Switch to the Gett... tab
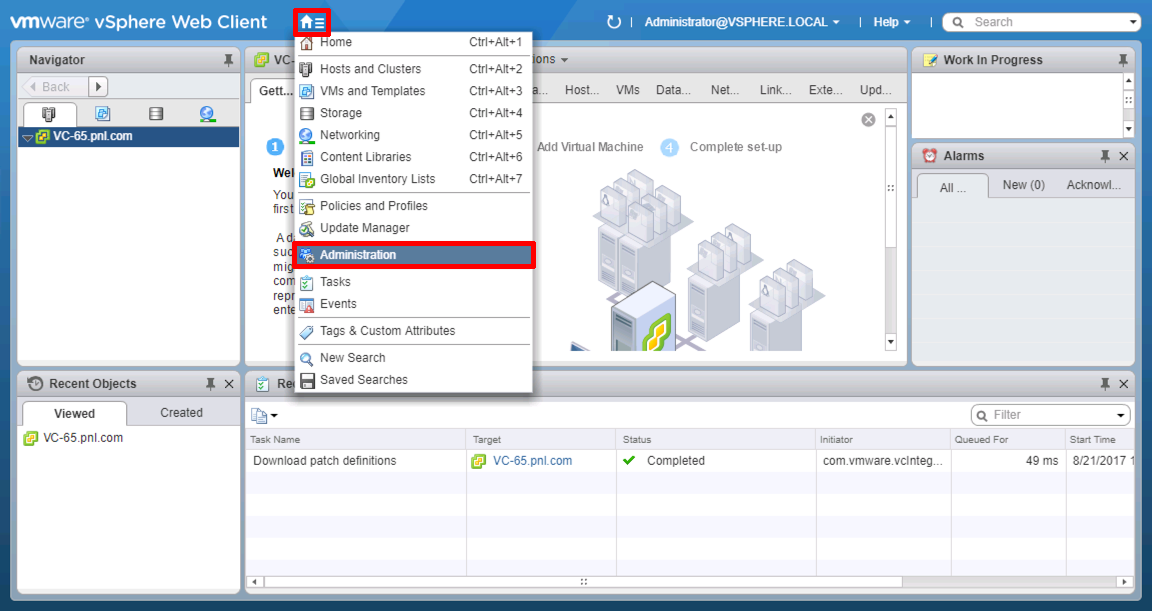Image resolution: width=1152 pixels, height=611 pixels. point(275,90)
